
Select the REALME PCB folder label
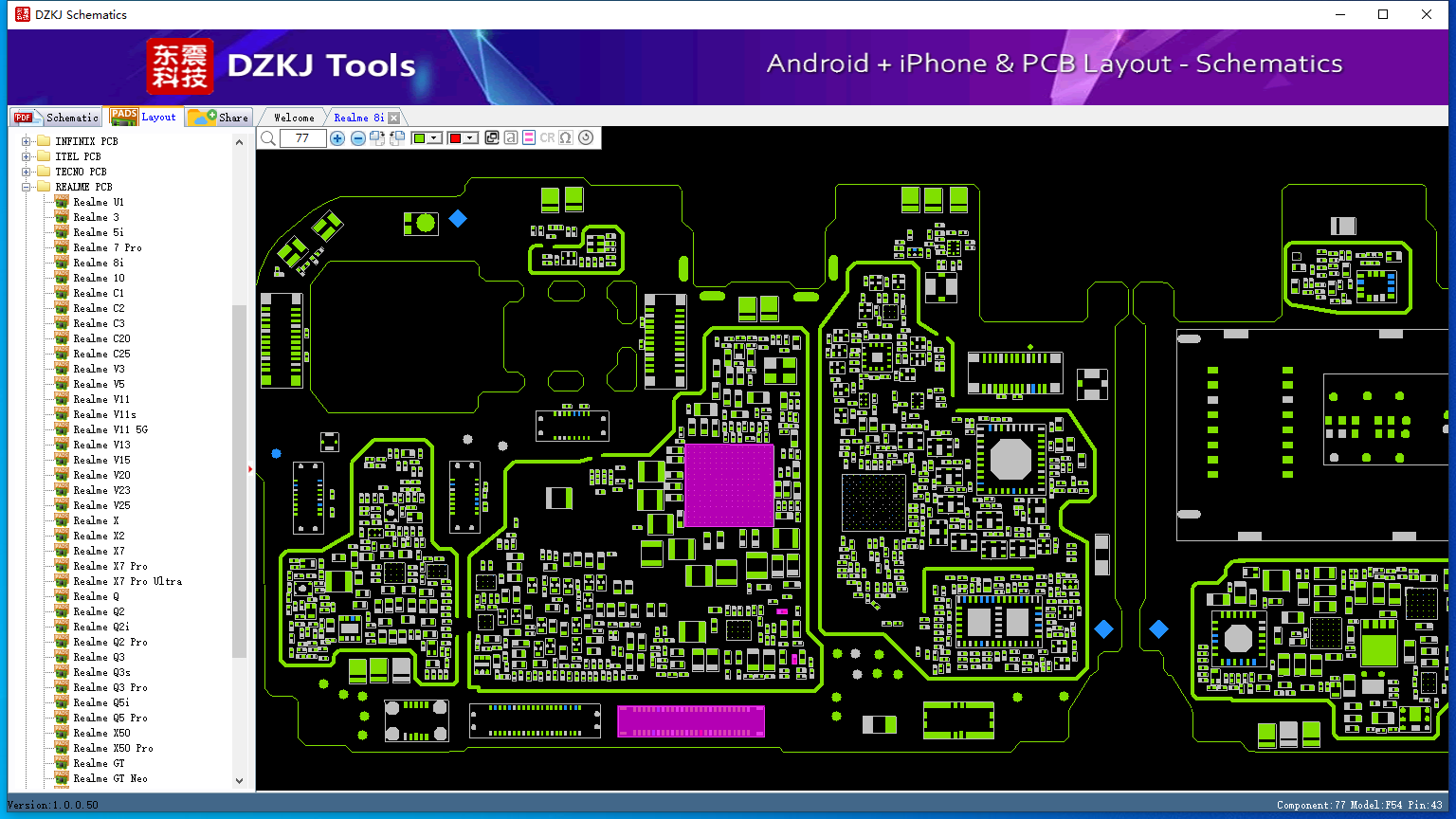[83, 187]
